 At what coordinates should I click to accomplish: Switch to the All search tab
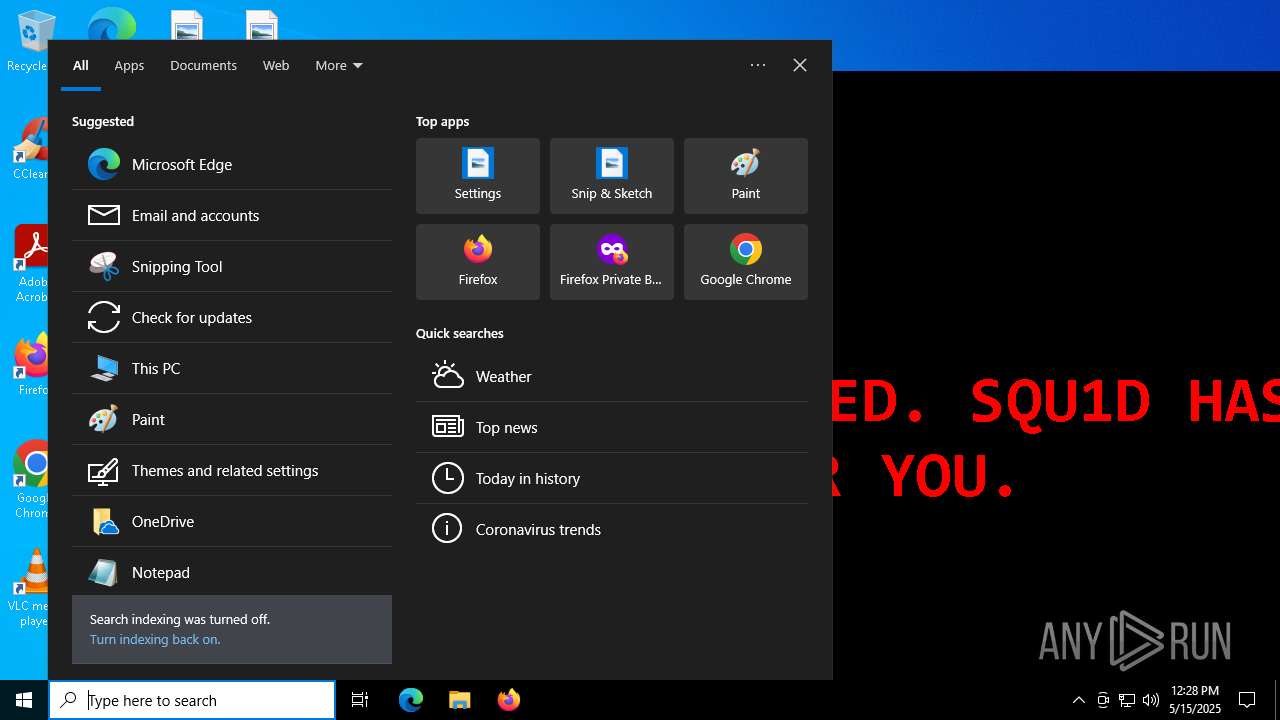pyautogui.click(x=81, y=65)
